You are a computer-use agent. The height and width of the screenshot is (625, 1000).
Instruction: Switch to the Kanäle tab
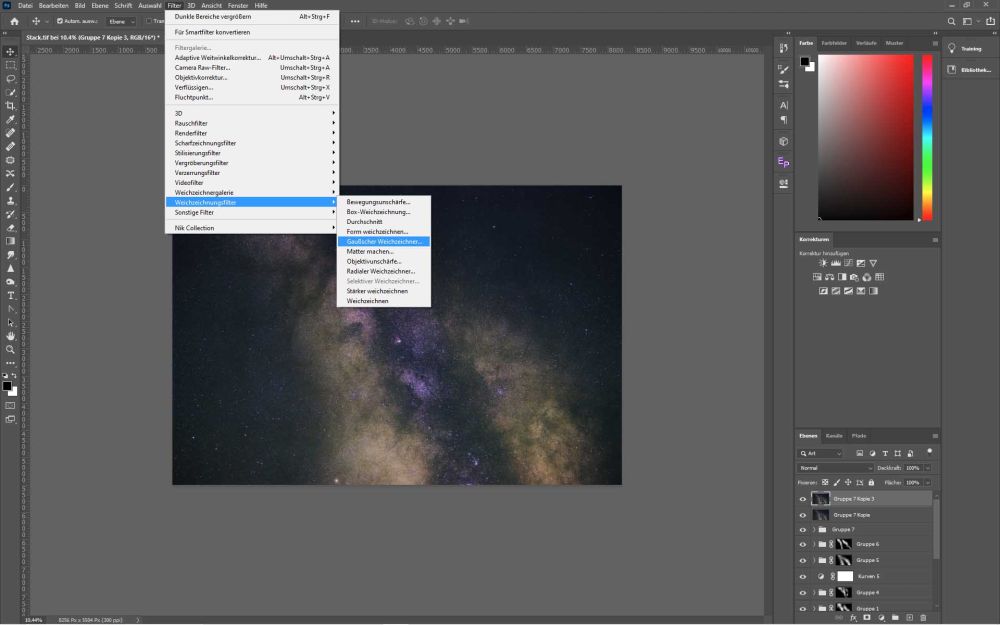click(834, 435)
